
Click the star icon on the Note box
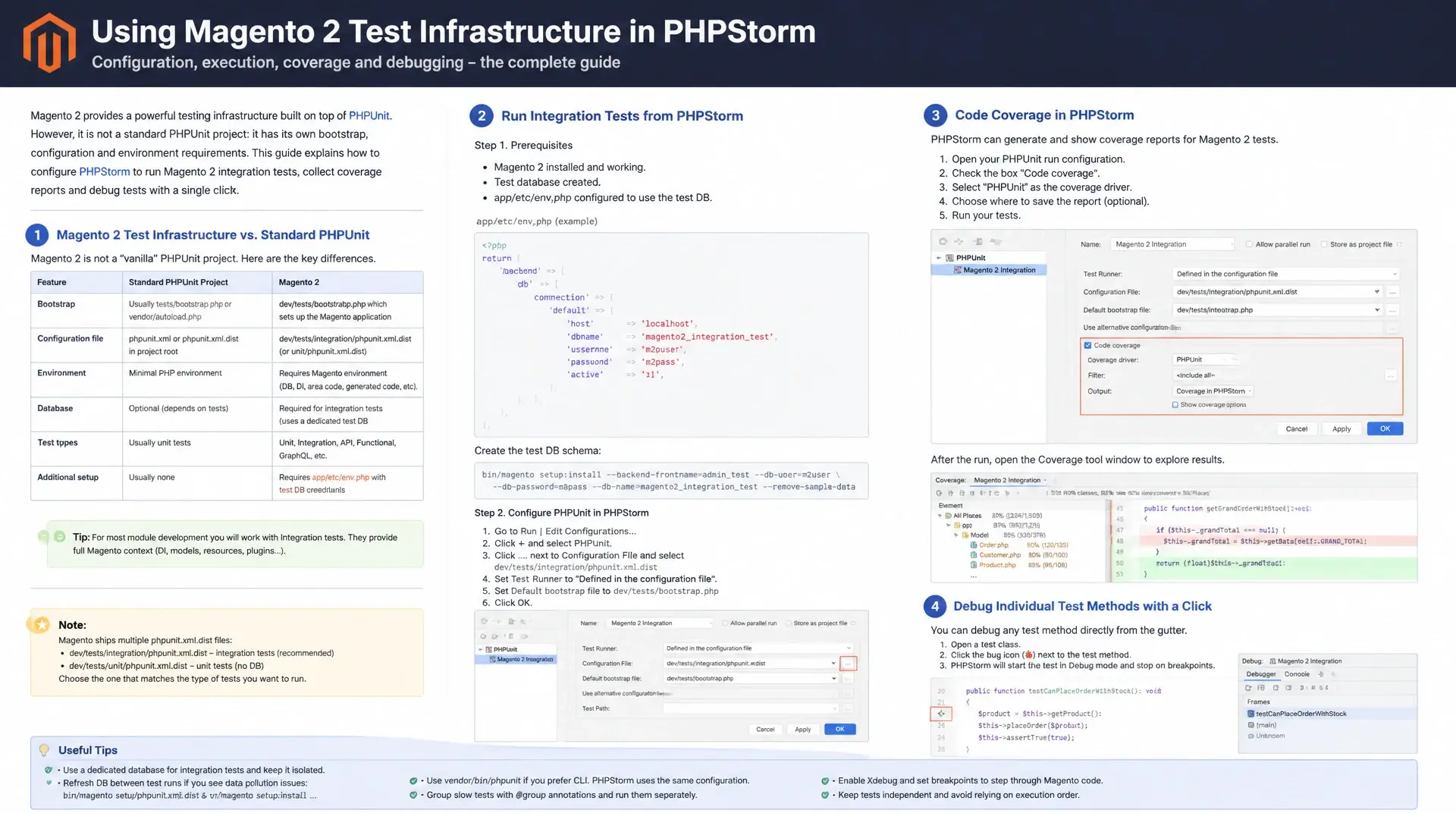41,624
